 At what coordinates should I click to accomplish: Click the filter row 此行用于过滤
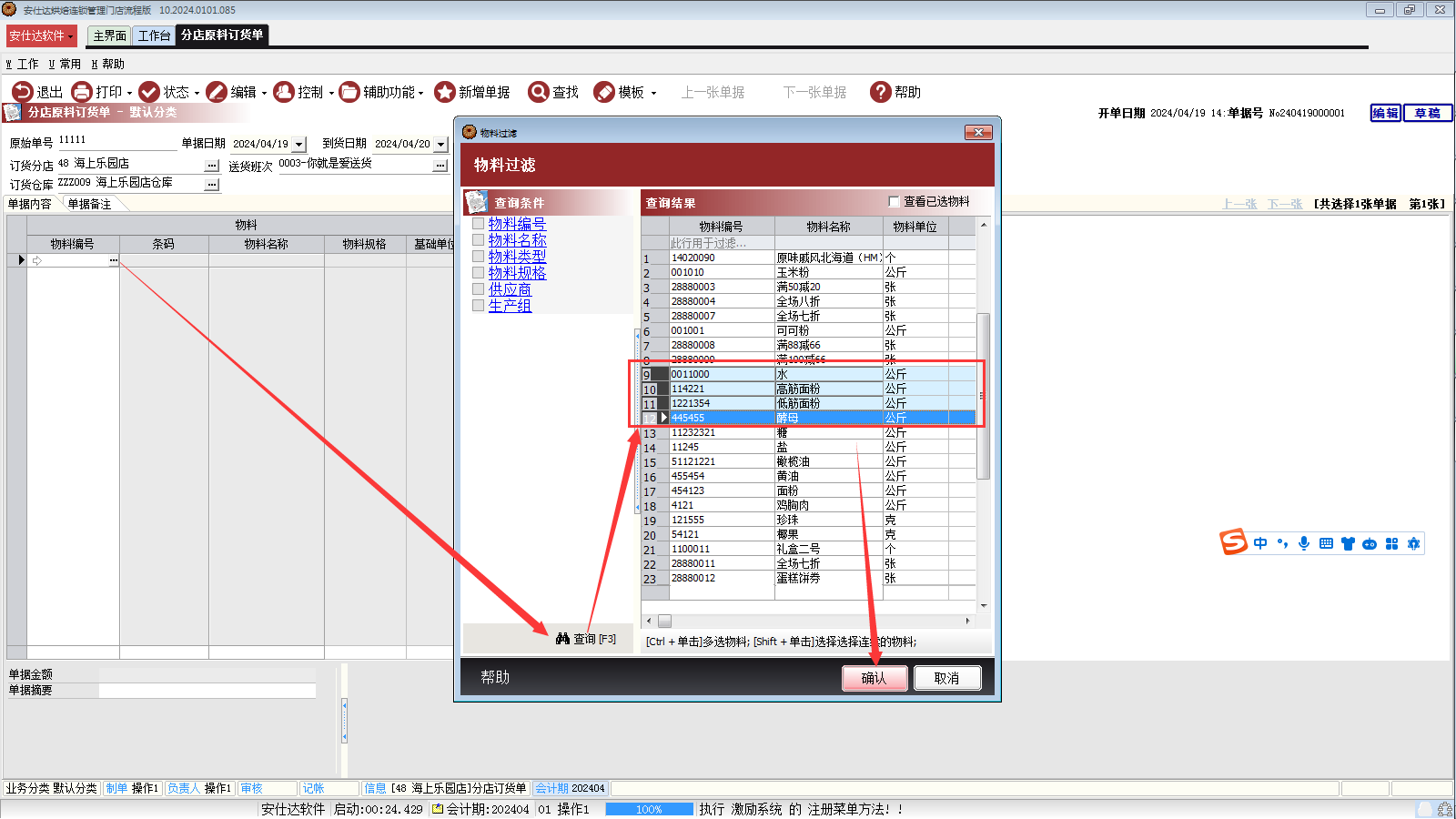[808, 243]
